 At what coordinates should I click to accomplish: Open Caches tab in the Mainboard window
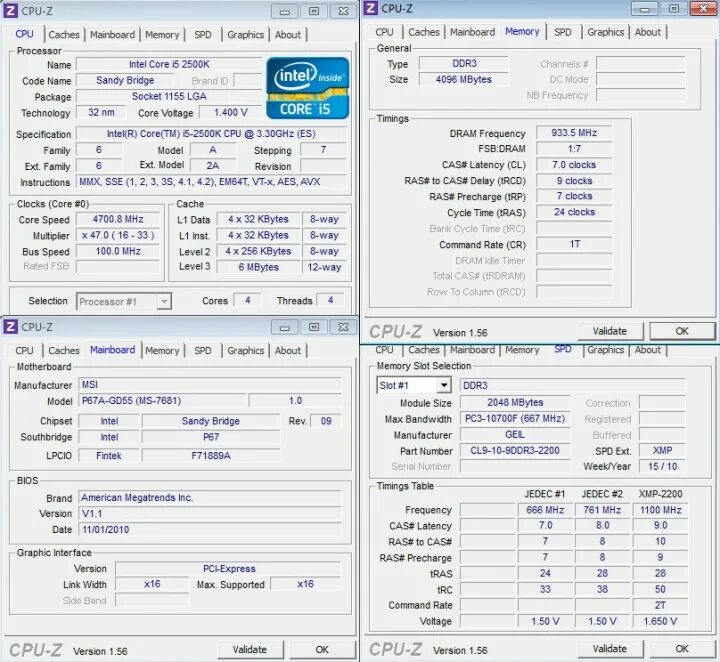[64, 351]
